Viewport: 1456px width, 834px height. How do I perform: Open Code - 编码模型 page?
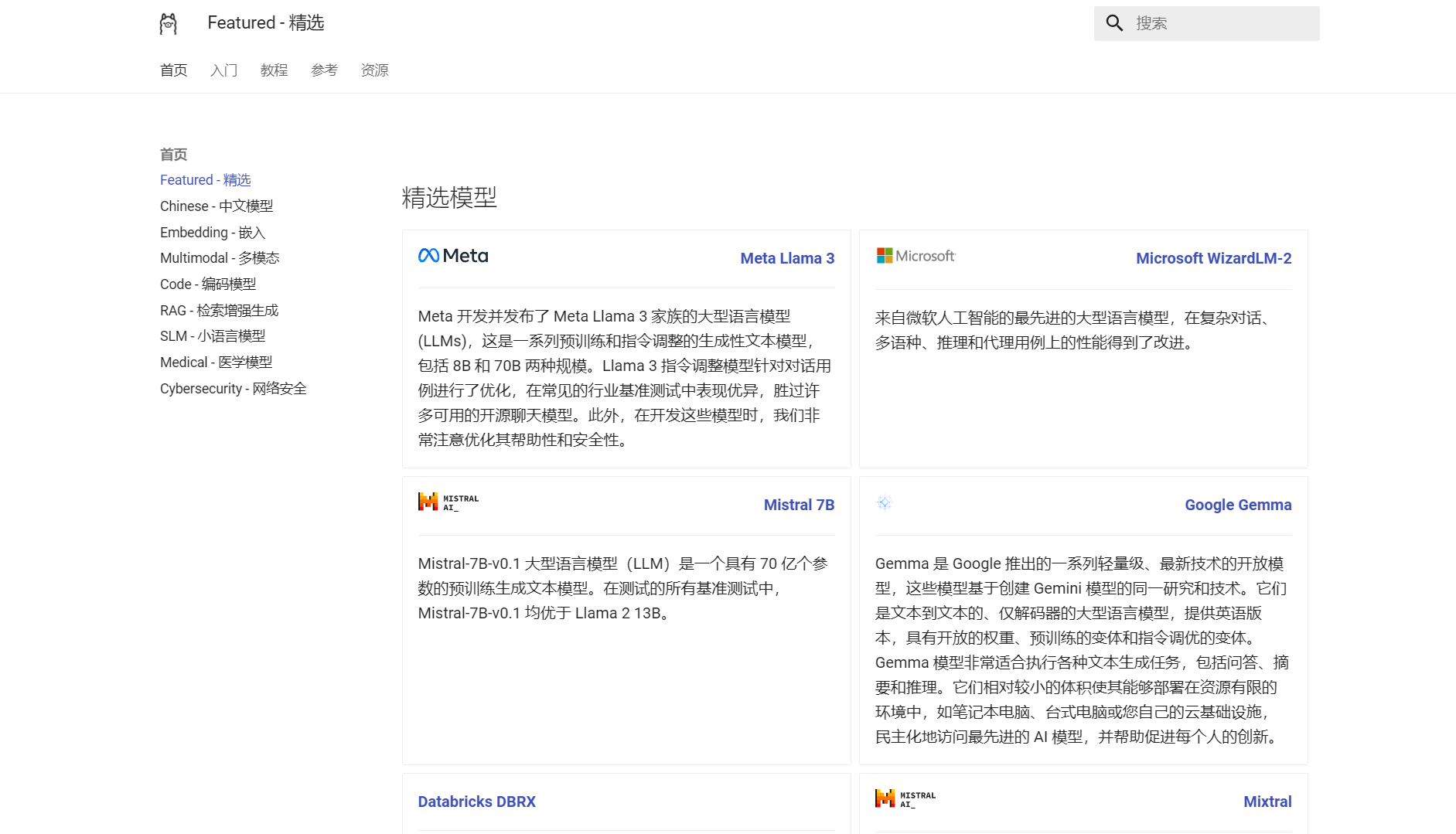208,284
